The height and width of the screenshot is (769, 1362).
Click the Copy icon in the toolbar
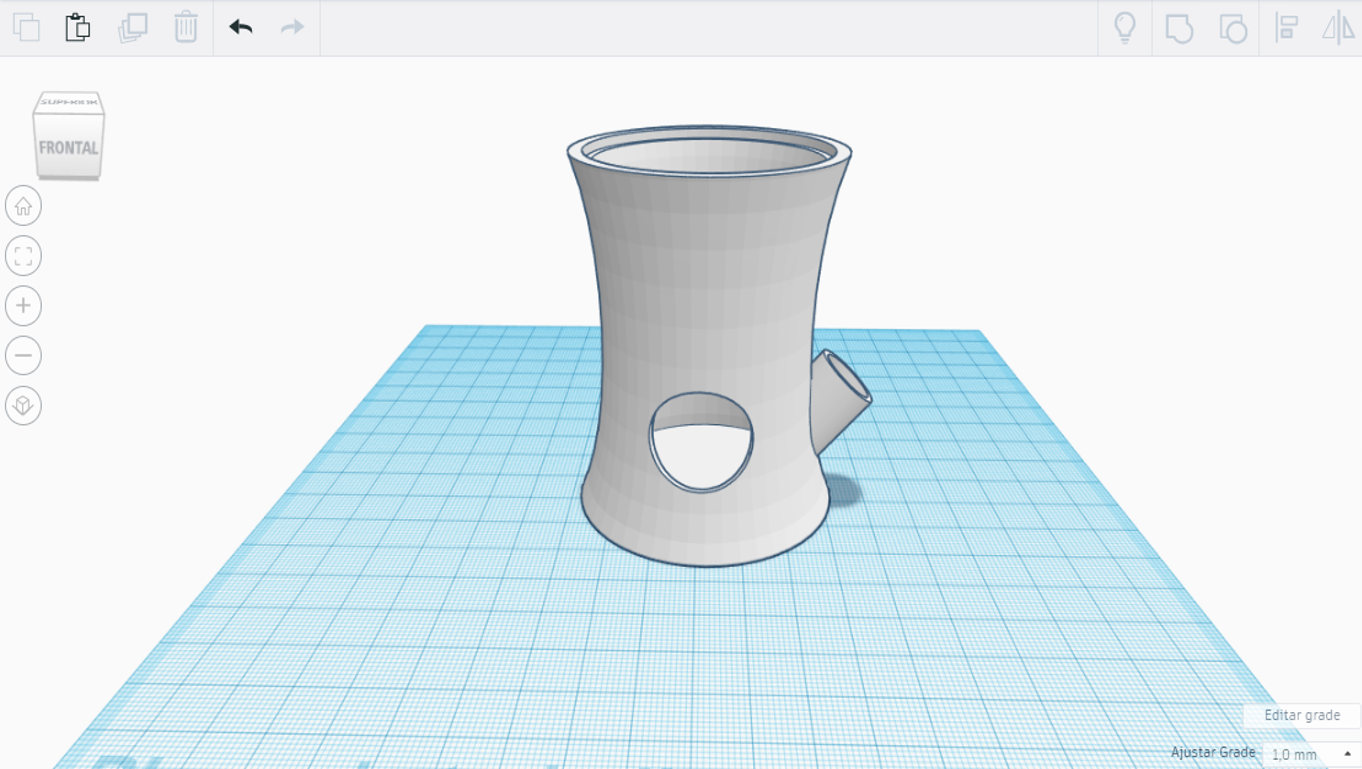pos(27,27)
